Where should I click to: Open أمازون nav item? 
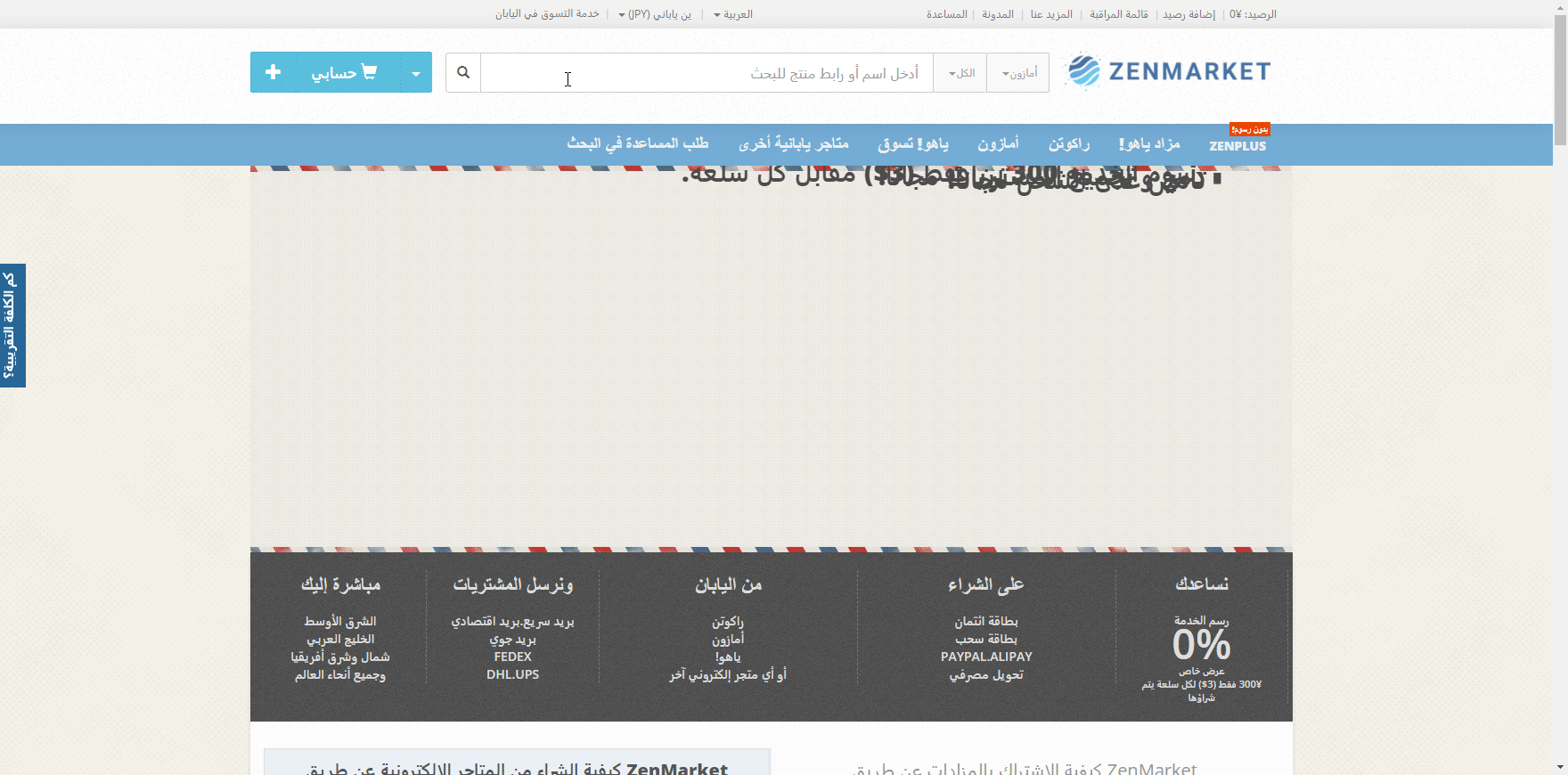(998, 143)
